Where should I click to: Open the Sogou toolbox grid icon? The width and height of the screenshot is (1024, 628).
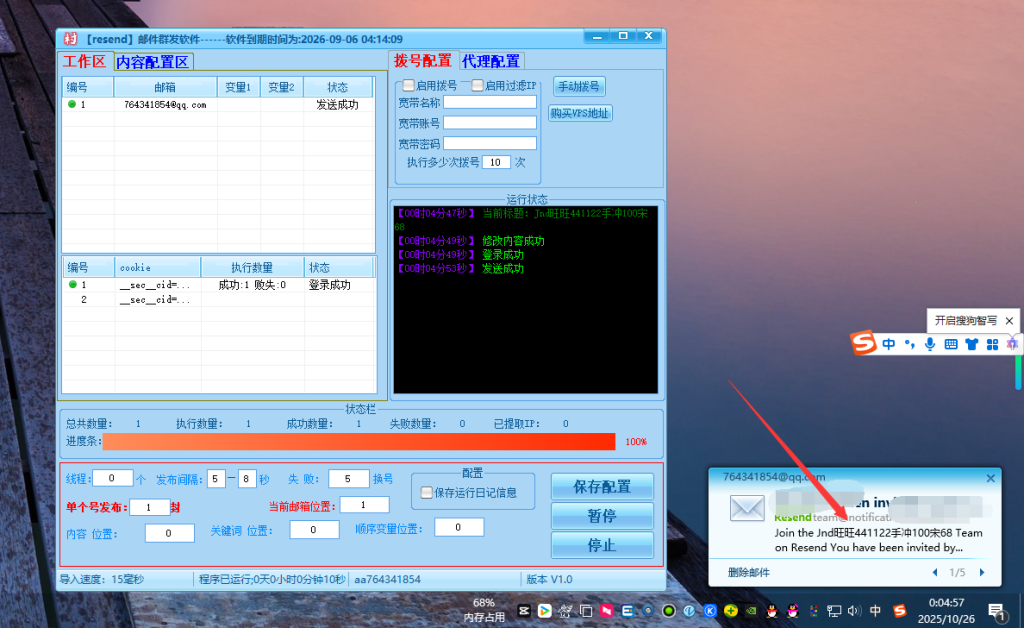[992, 344]
